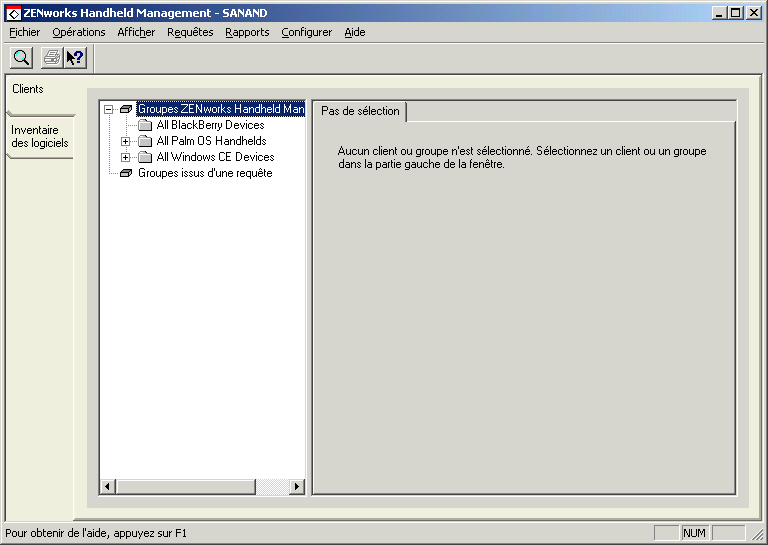Click the window resize grip corner
This screenshot has width=768, height=545.
pyautogui.click(x=757, y=534)
